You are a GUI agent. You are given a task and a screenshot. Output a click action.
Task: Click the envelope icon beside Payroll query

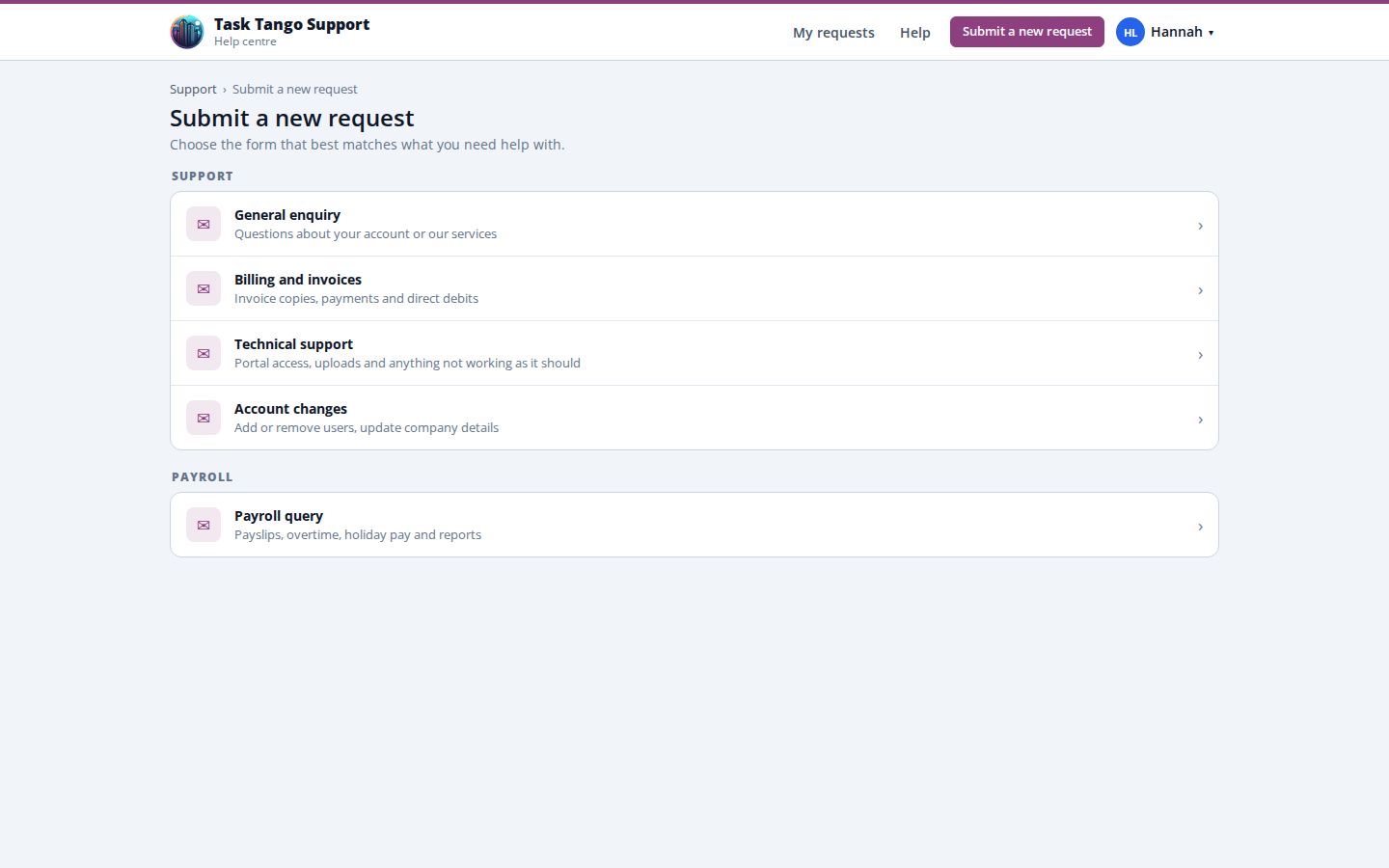(204, 525)
